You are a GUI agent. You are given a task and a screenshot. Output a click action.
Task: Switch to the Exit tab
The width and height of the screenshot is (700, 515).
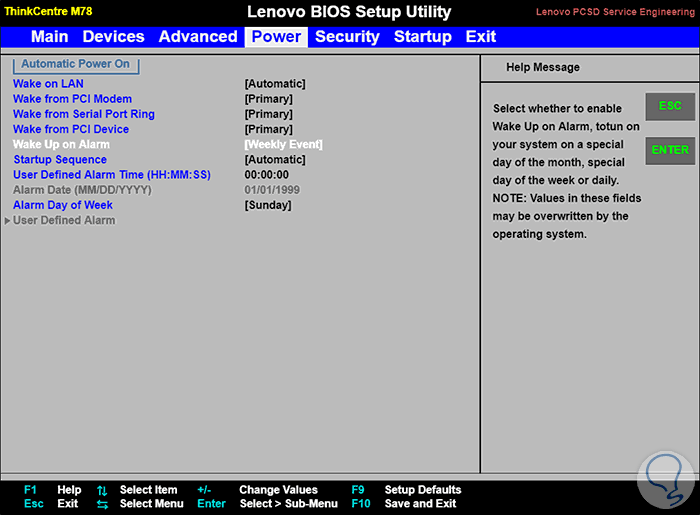click(481, 37)
